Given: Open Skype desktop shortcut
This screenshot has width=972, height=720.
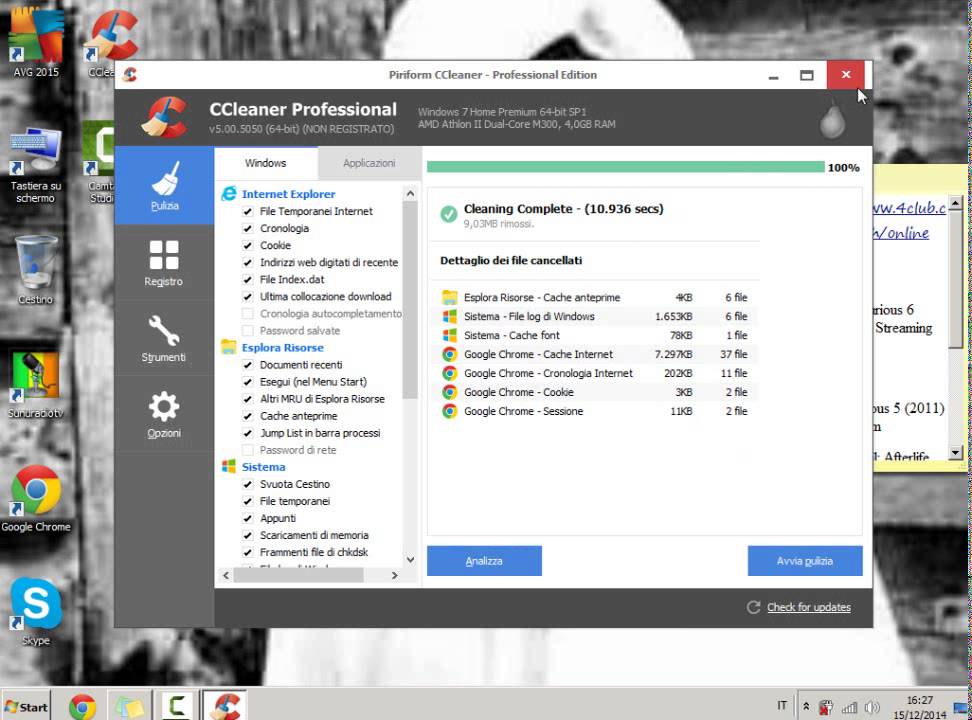Looking at the screenshot, I should pos(36,613).
